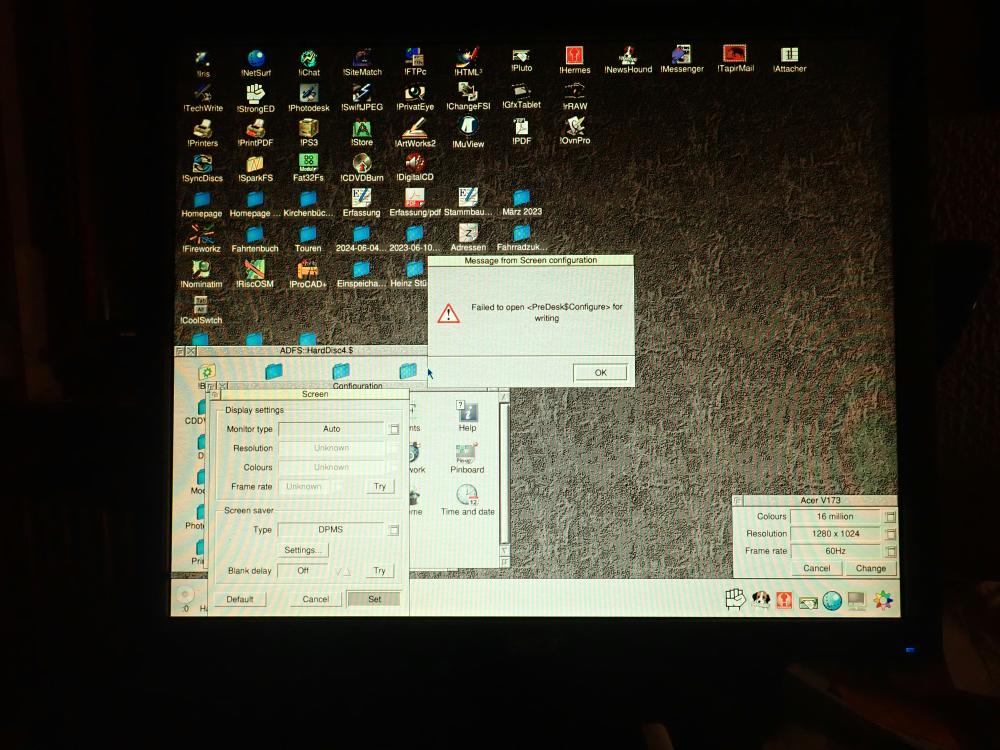Click the NetSurf globe on icon bar
1000x750 pixels.
pyautogui.click(x=832, y=600)
